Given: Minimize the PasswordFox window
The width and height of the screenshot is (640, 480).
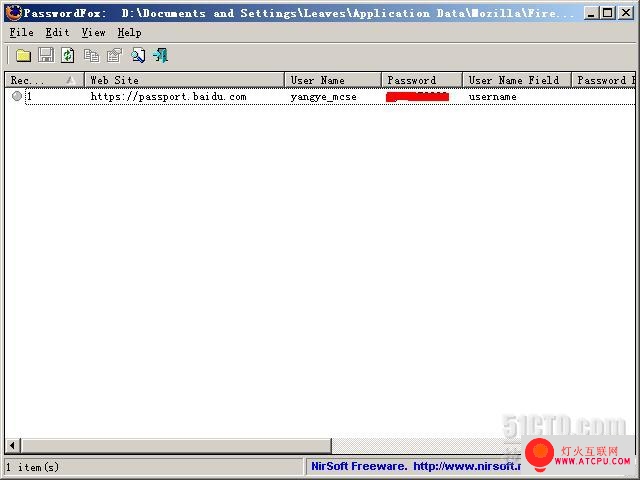Looking at the screenshot, I should 591,13.
